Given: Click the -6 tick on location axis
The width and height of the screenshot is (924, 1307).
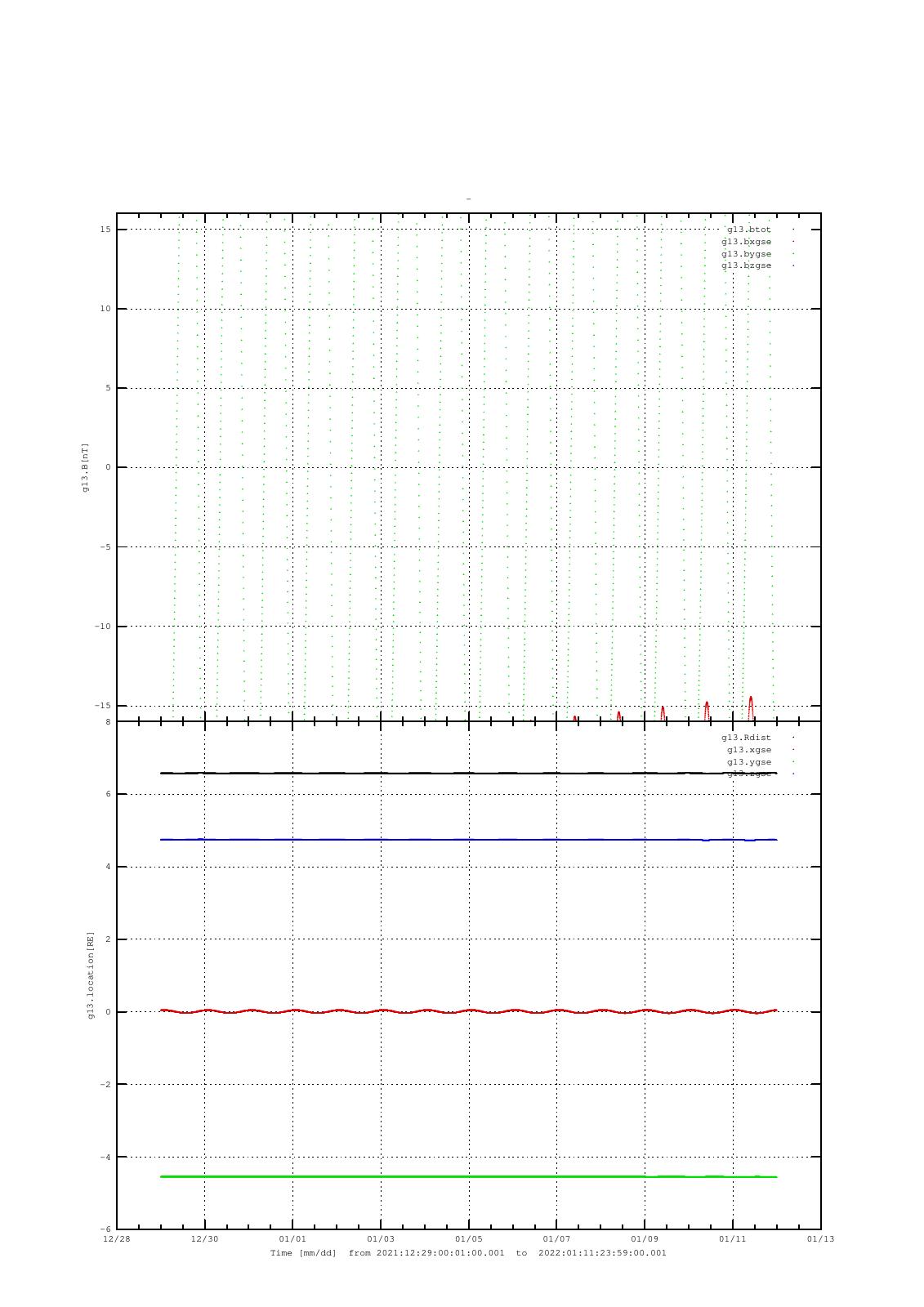Looking at the screenshot, I should [x=106, y=1229].
